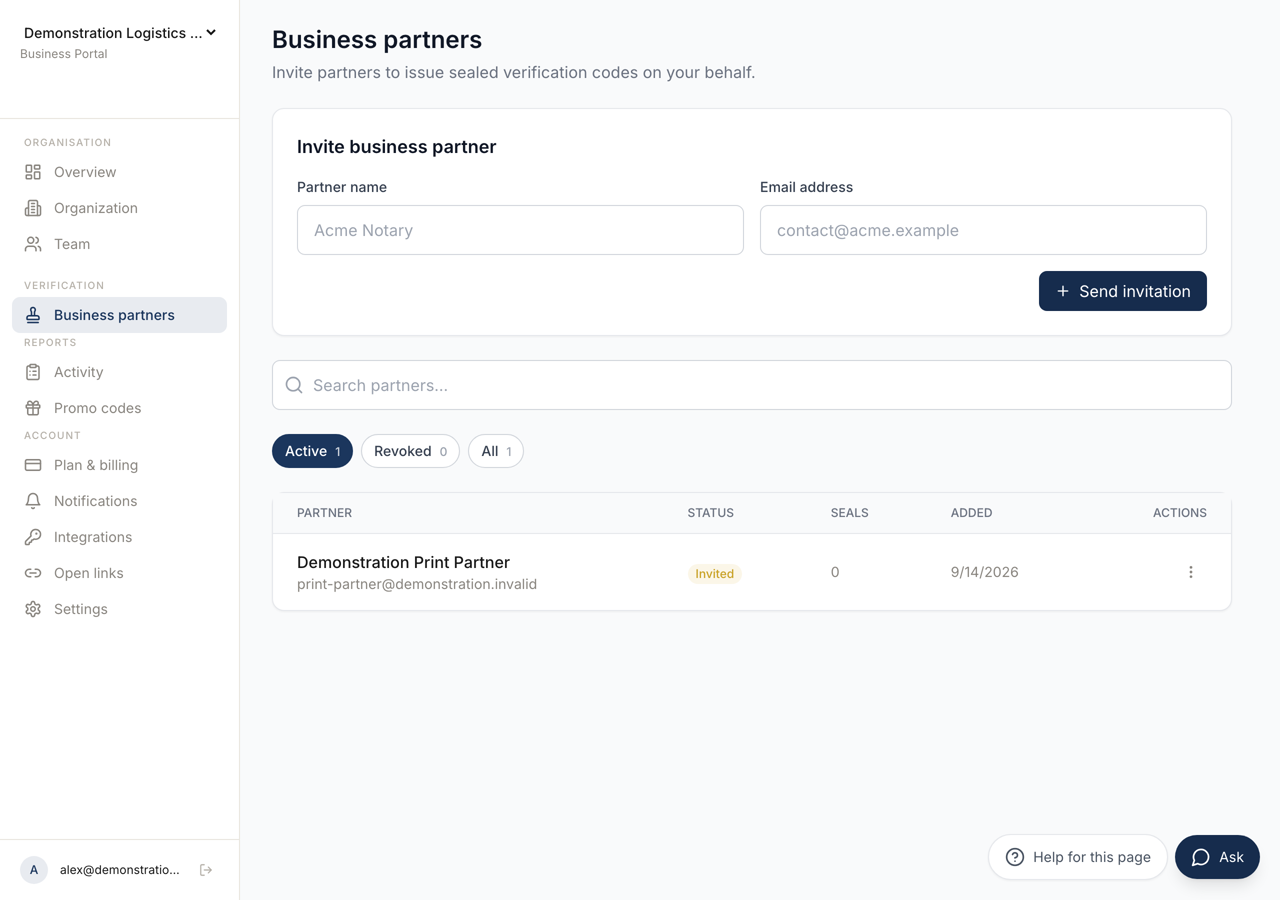Navigate to Open links

click(x=119, y=573)
